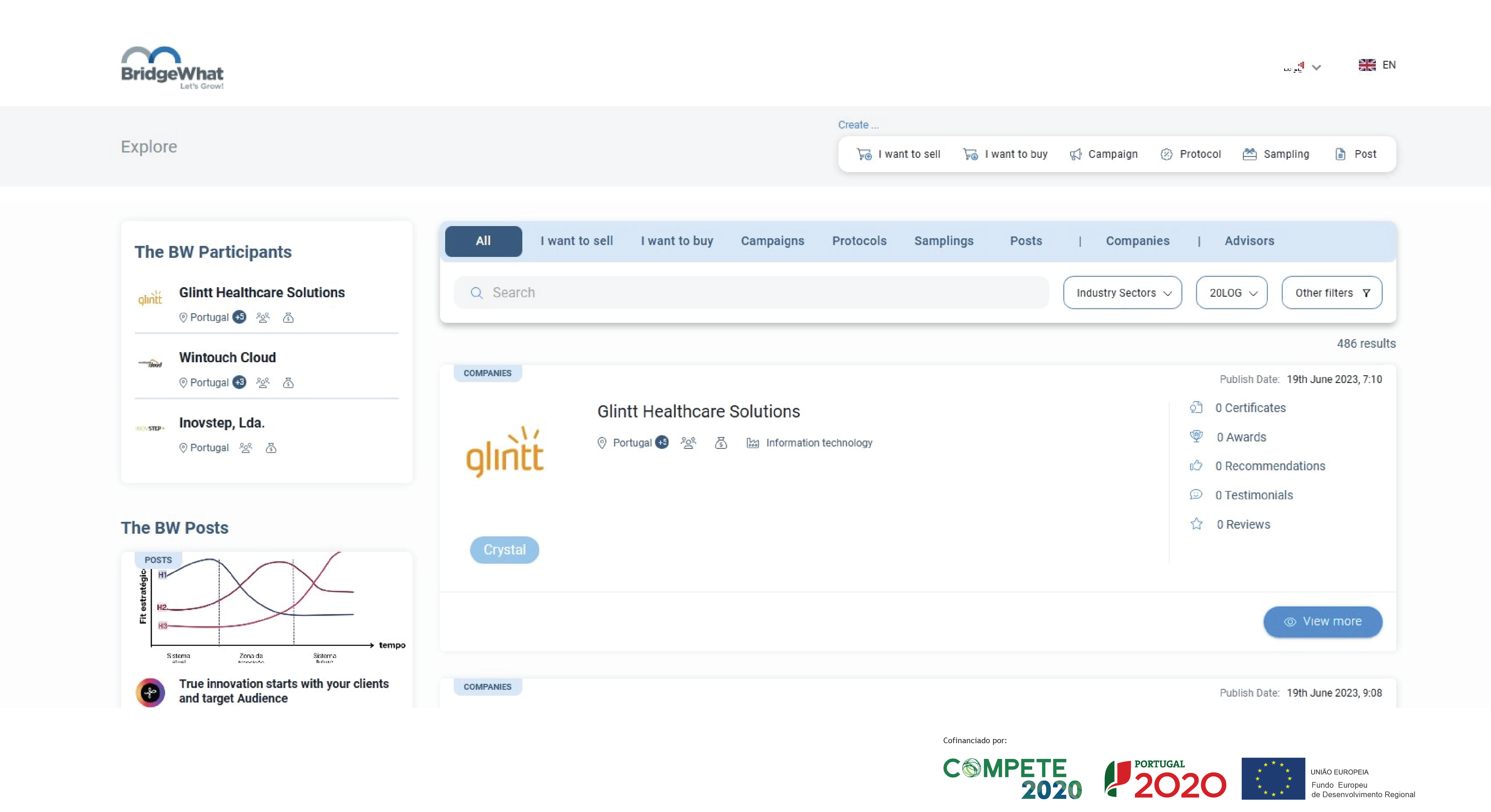Select the All filter pill
1491x812 pixels.
click(x=483, y=241)
